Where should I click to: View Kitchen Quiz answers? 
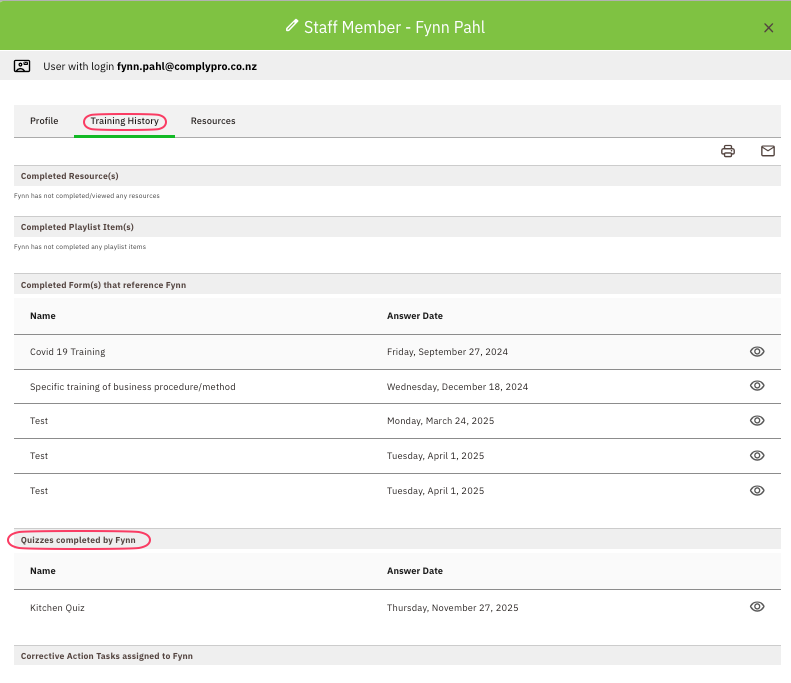tap(757, 607)
